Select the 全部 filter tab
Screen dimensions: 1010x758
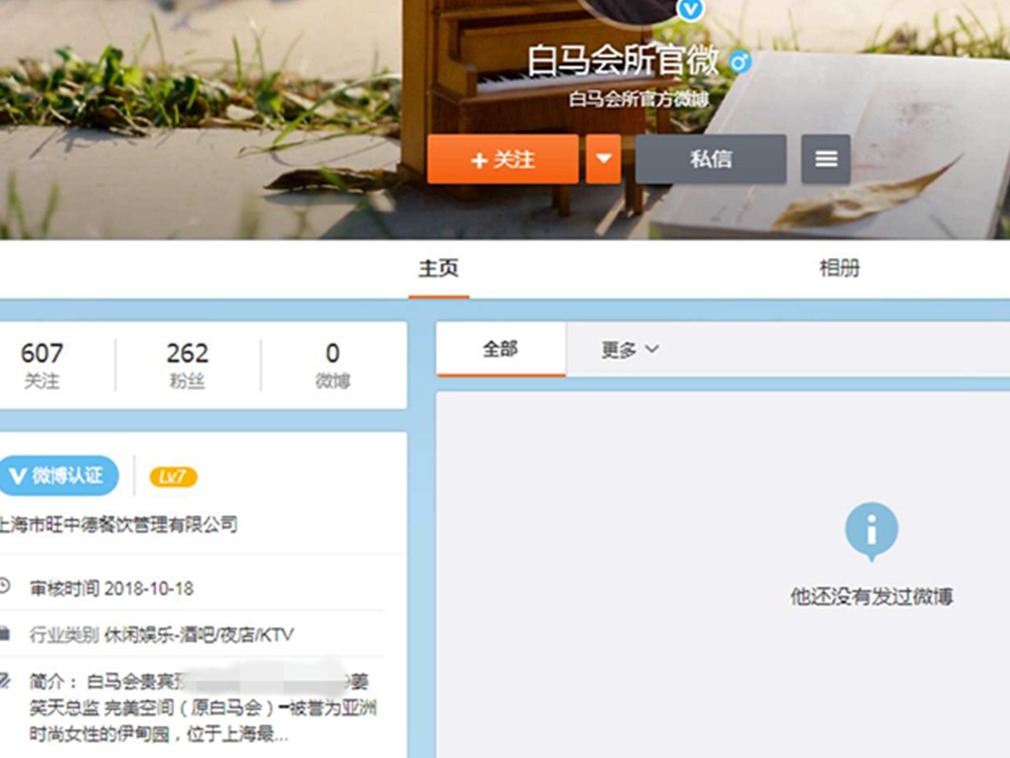[500, 349]
